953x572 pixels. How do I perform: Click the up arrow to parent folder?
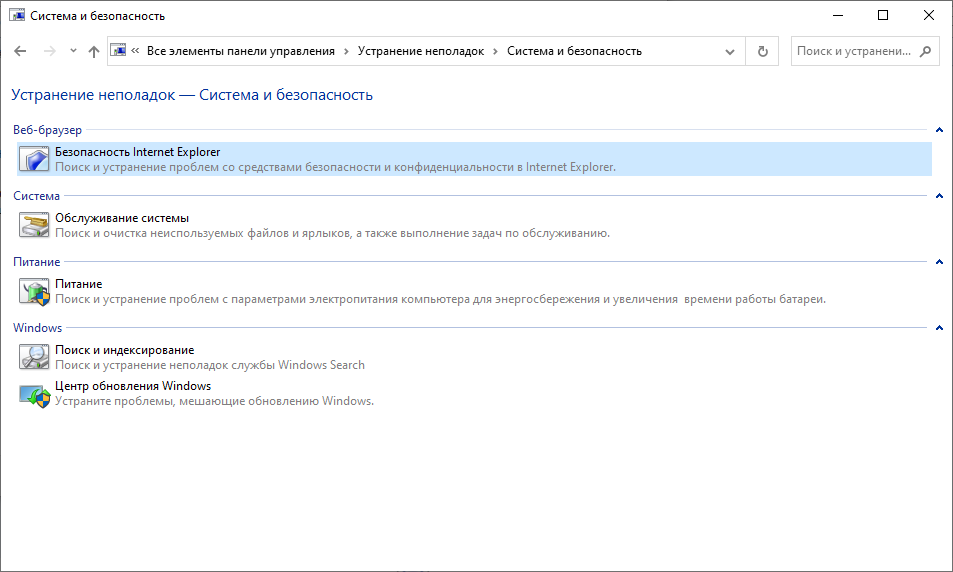pyautogui.click(x=93, y=51)
